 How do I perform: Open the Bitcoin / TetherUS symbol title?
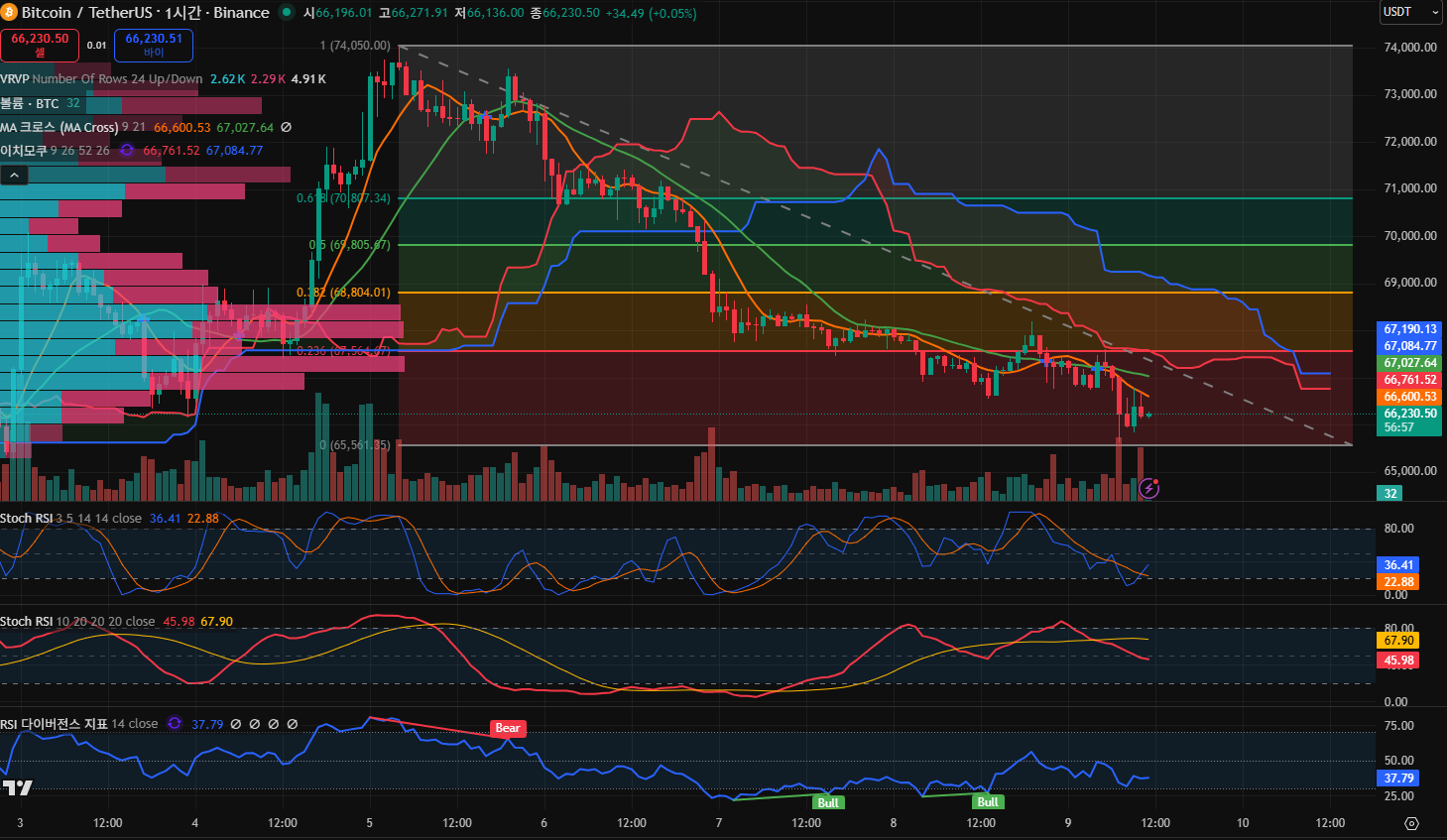tap(145, 13)
